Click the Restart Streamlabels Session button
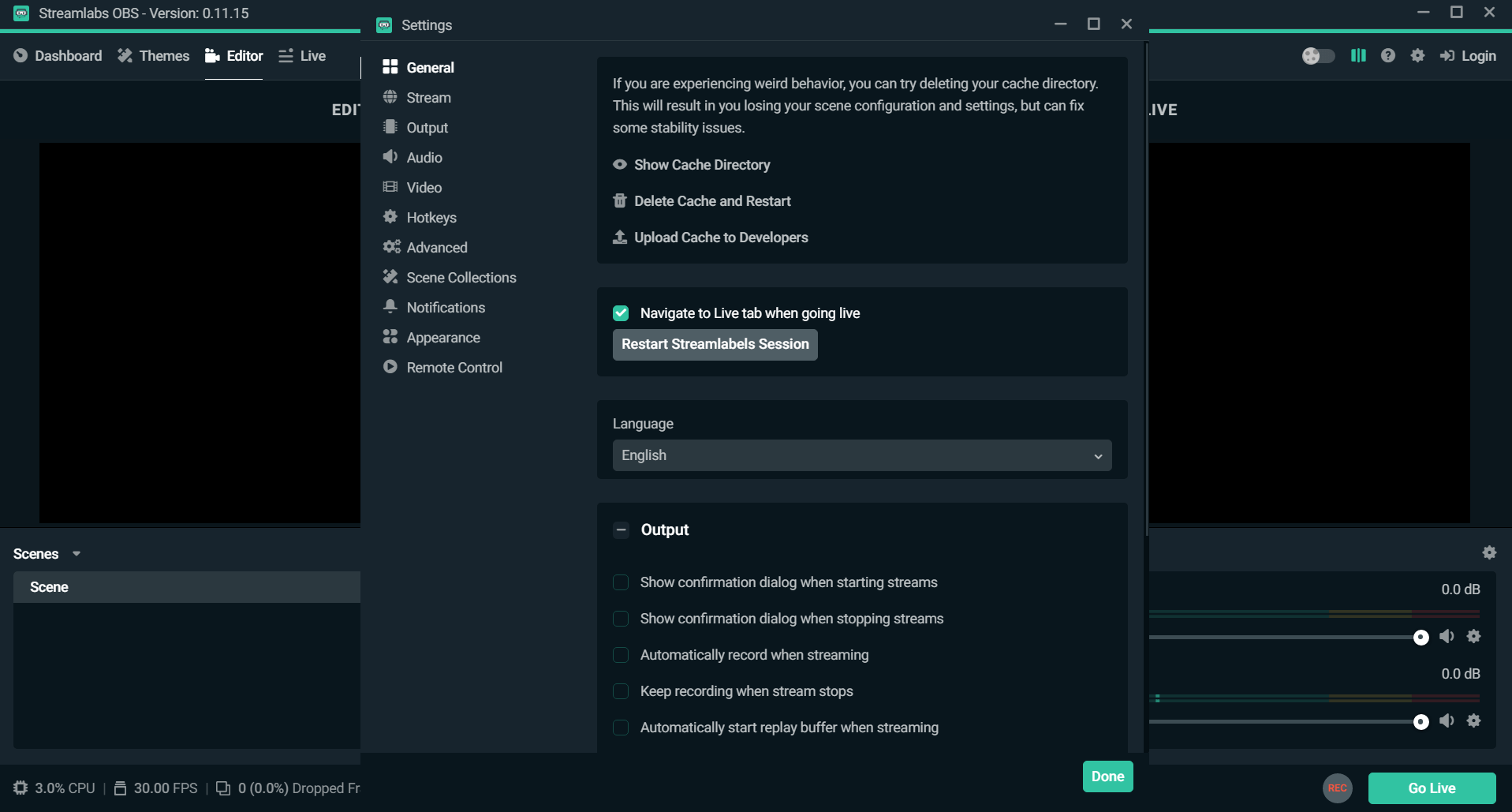 [x=715, y=344]
